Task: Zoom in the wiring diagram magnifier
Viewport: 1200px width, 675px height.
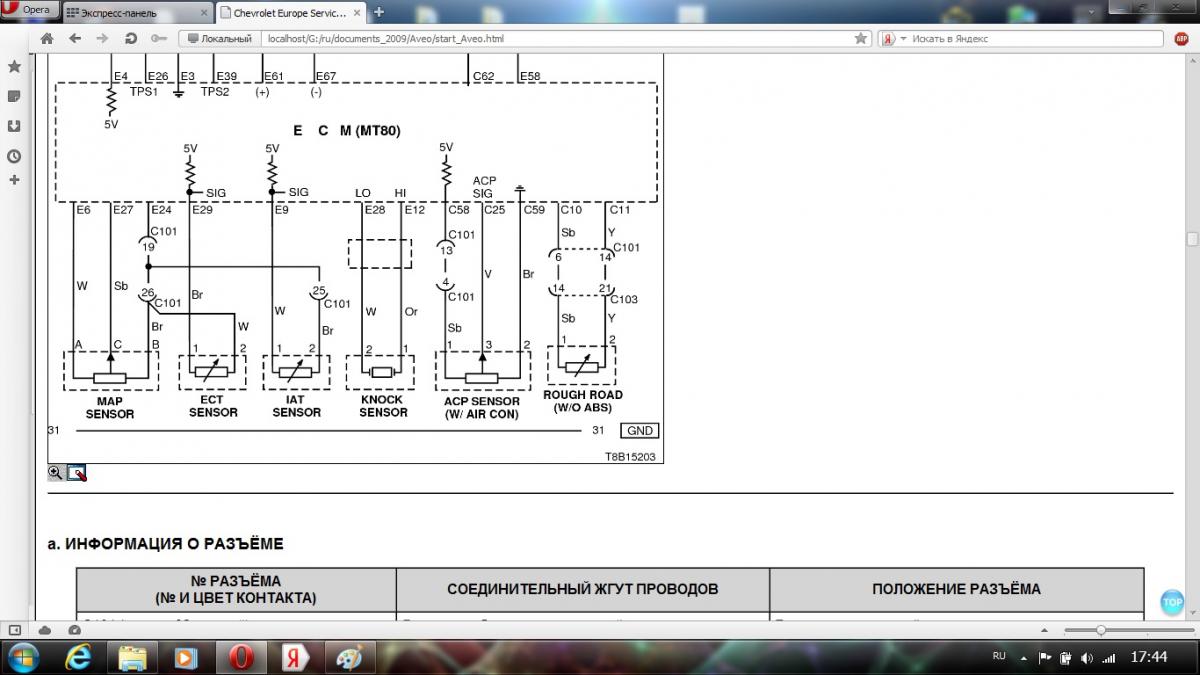Action: [x=56, y=472]
